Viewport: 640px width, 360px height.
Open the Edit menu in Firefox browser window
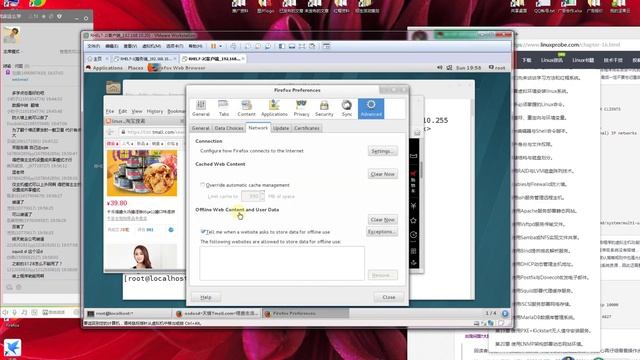point(122,111)
